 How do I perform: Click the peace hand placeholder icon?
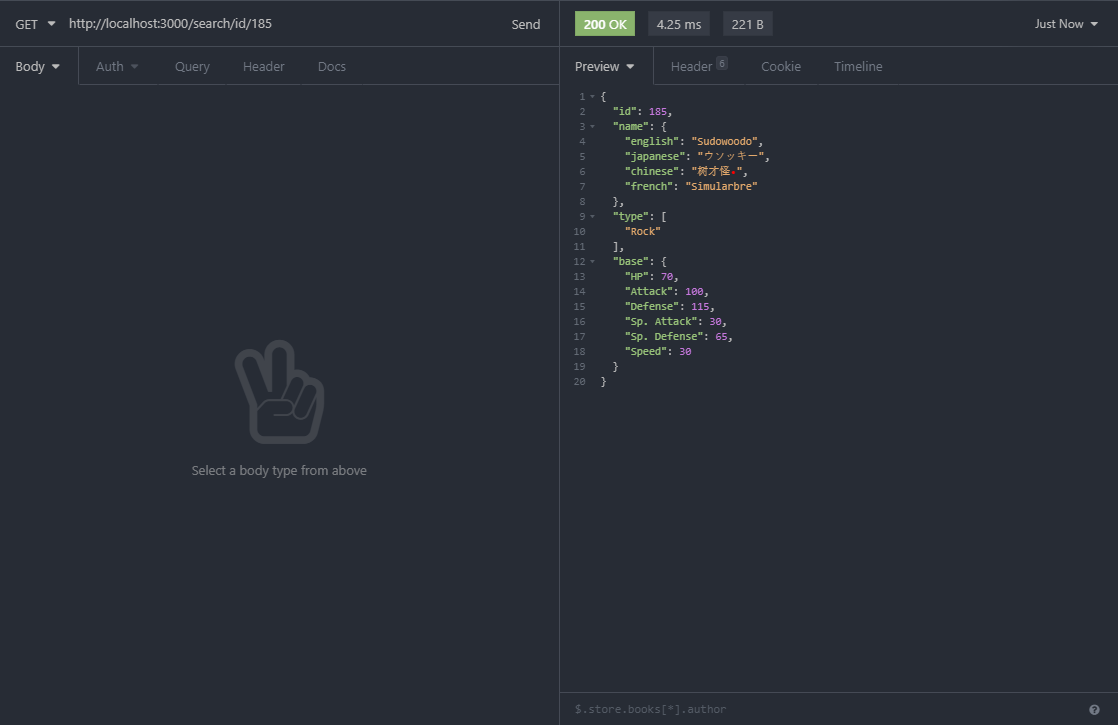pos(280,392)
